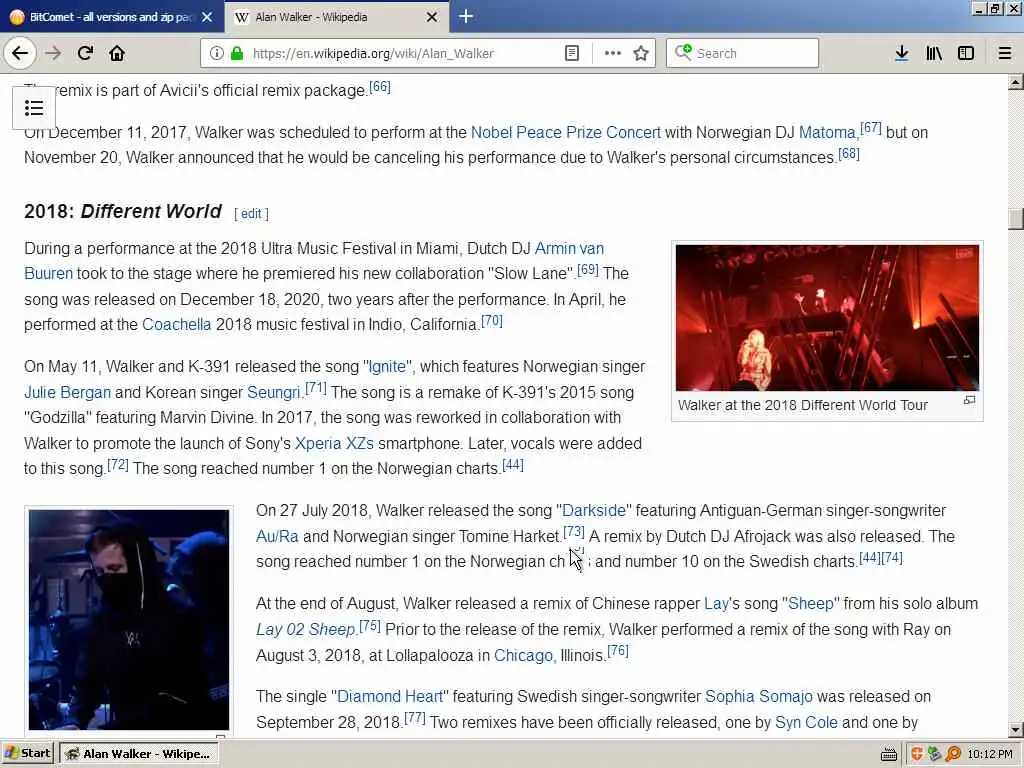1024x768 pixels.
Task: Jump to citation [72]
Action: click(x=118, y=465)
